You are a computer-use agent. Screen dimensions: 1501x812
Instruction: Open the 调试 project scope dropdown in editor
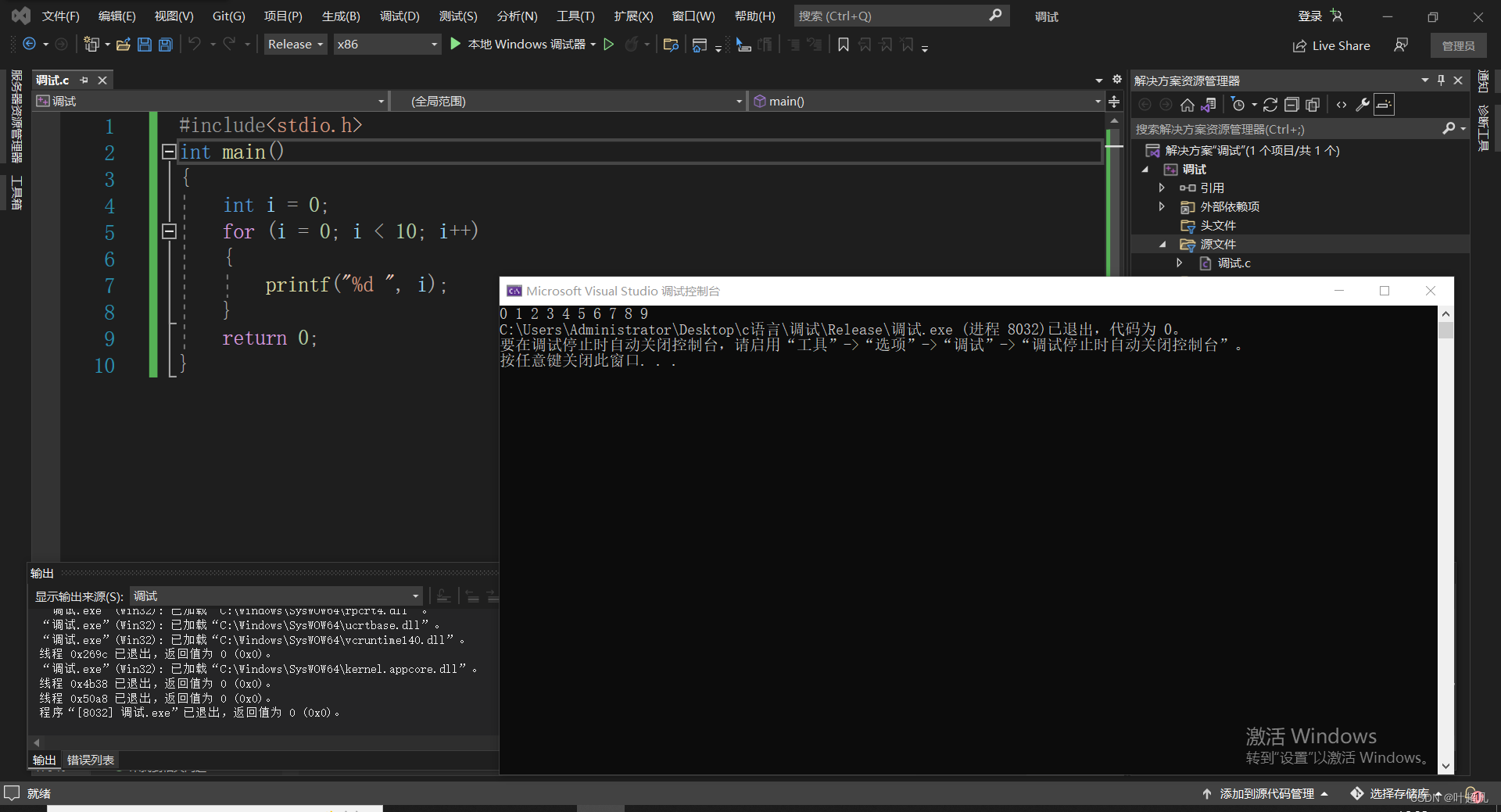click(210, 102)
